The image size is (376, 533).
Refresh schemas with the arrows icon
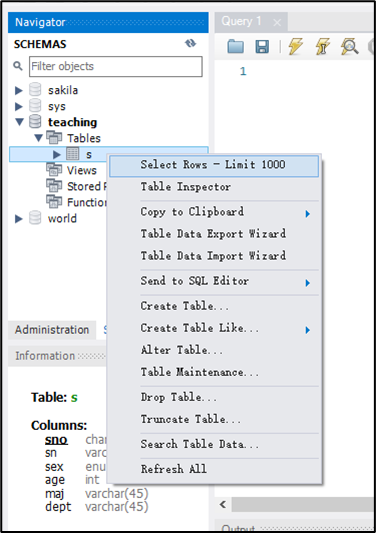pos(190,44)
